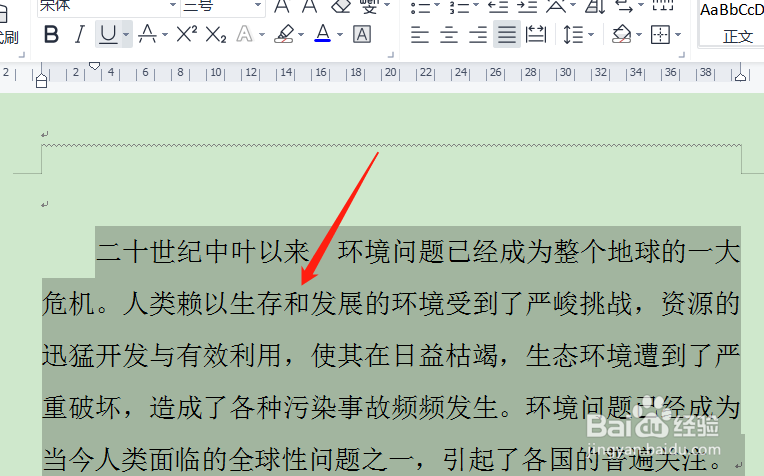The height and width of the screenshot is (476, 764).
Task: Insert a numbered list
Action: click(x=458, y=6)
